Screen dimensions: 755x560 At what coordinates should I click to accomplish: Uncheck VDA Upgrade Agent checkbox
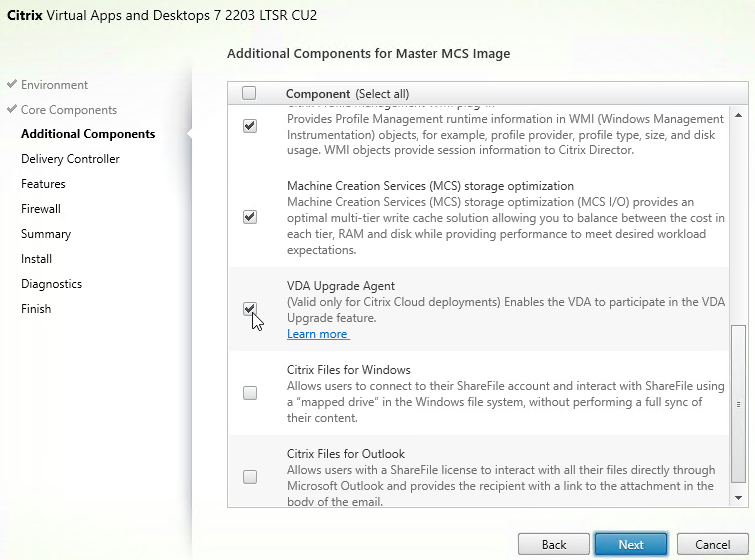[x=250, y=309]
